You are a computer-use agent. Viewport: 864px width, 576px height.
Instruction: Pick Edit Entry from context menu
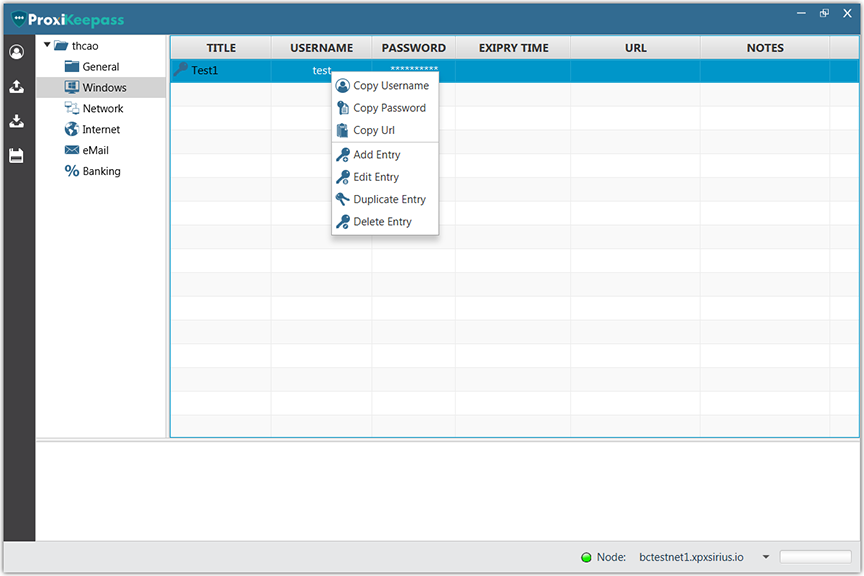click(376, 177)
